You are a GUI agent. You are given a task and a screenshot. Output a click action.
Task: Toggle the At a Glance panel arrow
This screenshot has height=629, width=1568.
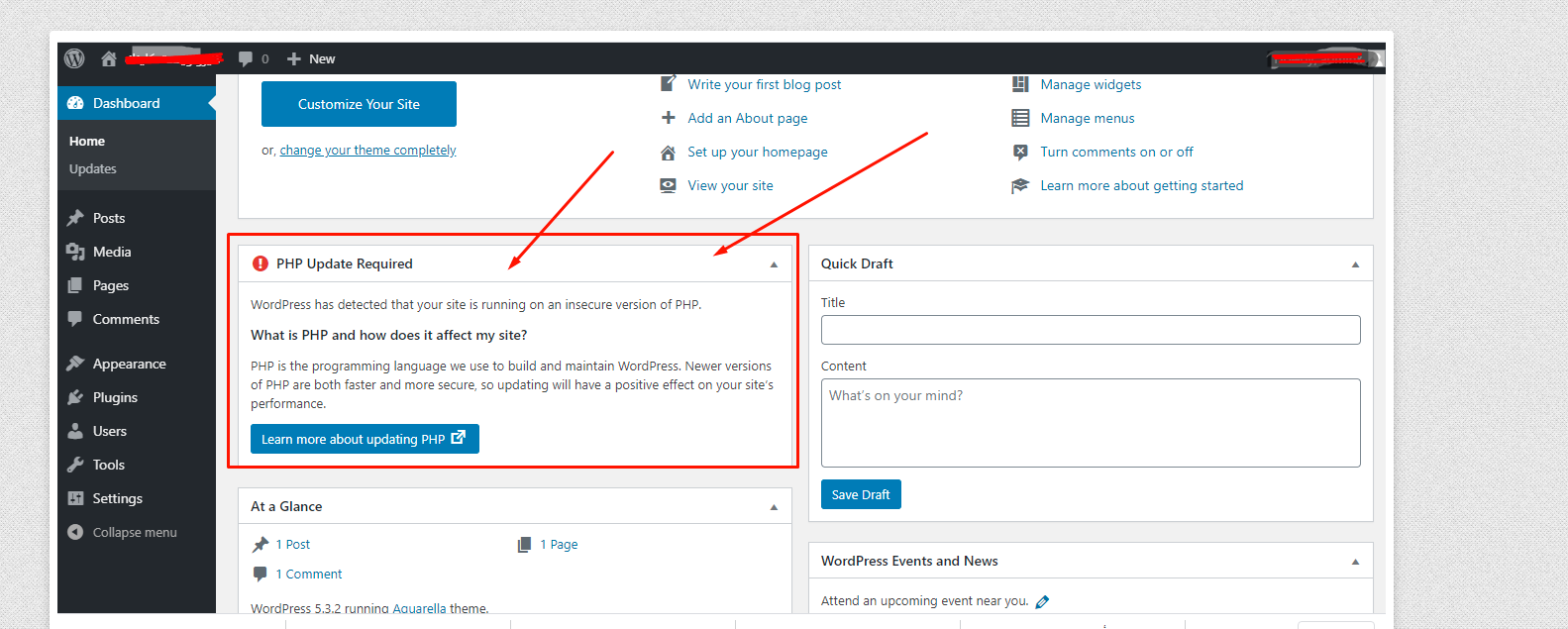coord(774,507)
